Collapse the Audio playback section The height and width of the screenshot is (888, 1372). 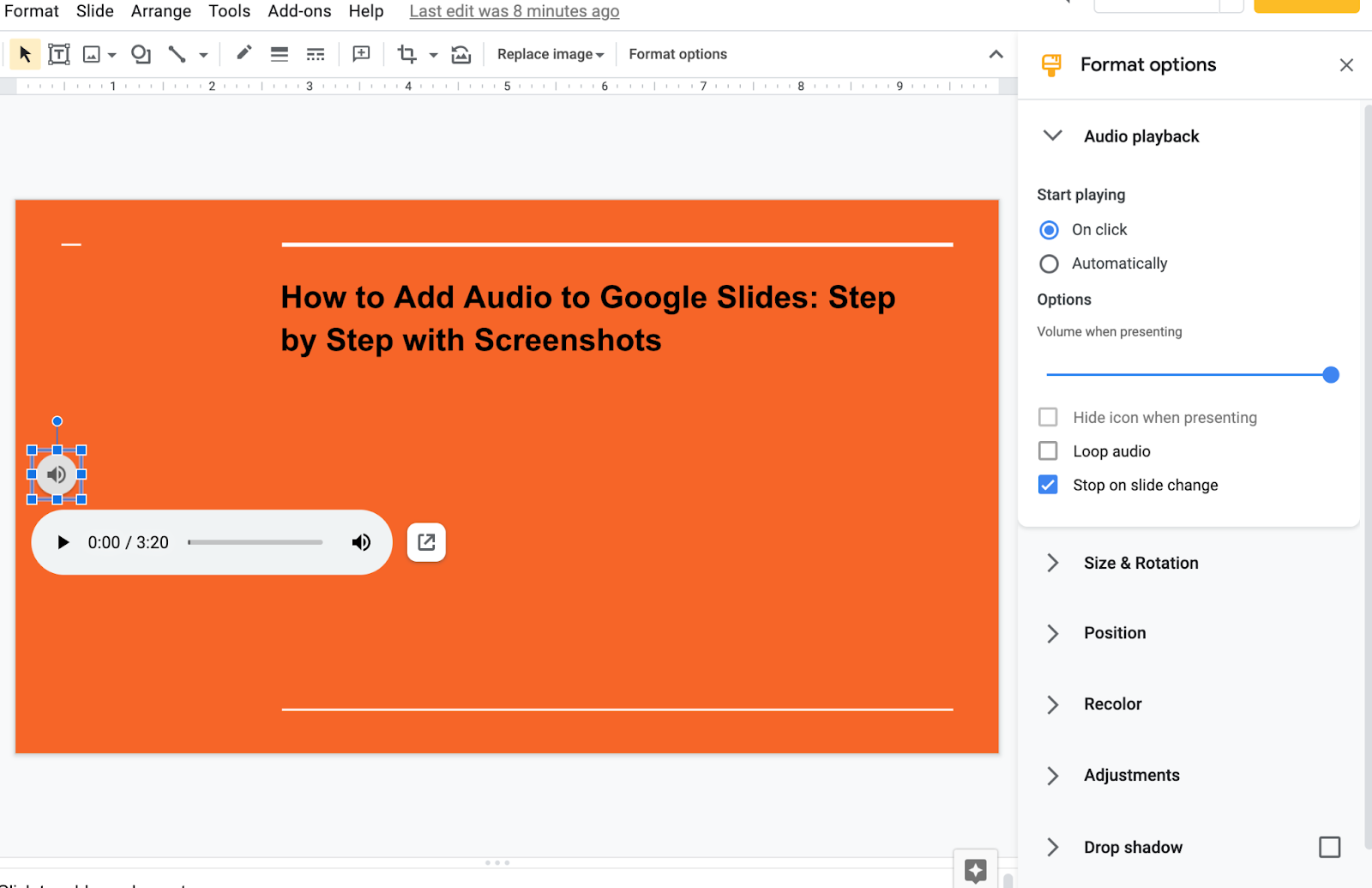point(1052,136)
